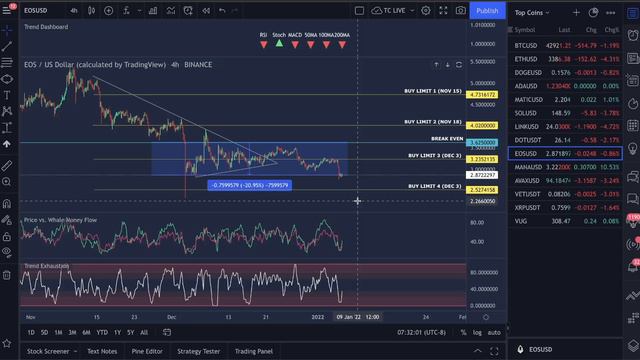
Task: Switch to the 1D time range
Action: (x=31, y=333)
